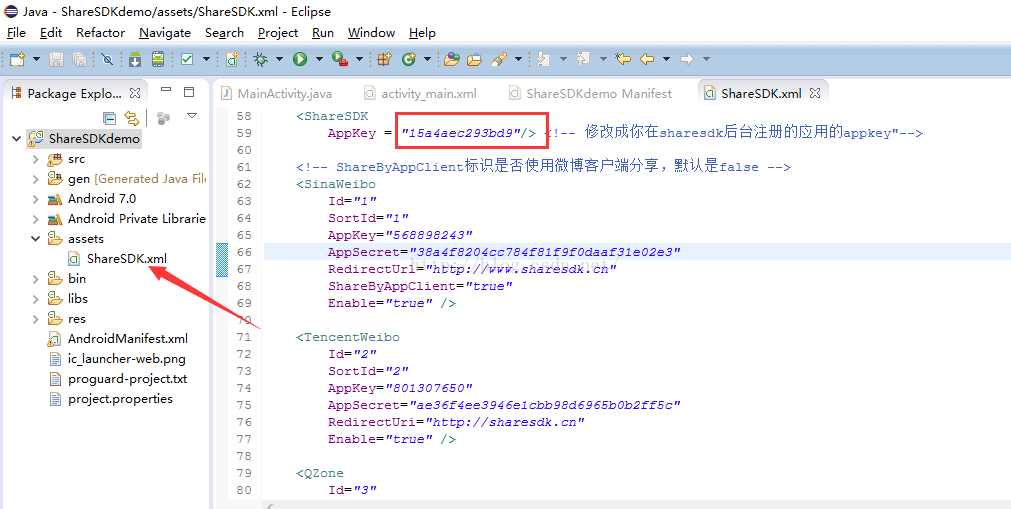Minimize the Package Explorer view
The width and height of the screenshot is (1011, 509).
166,90
